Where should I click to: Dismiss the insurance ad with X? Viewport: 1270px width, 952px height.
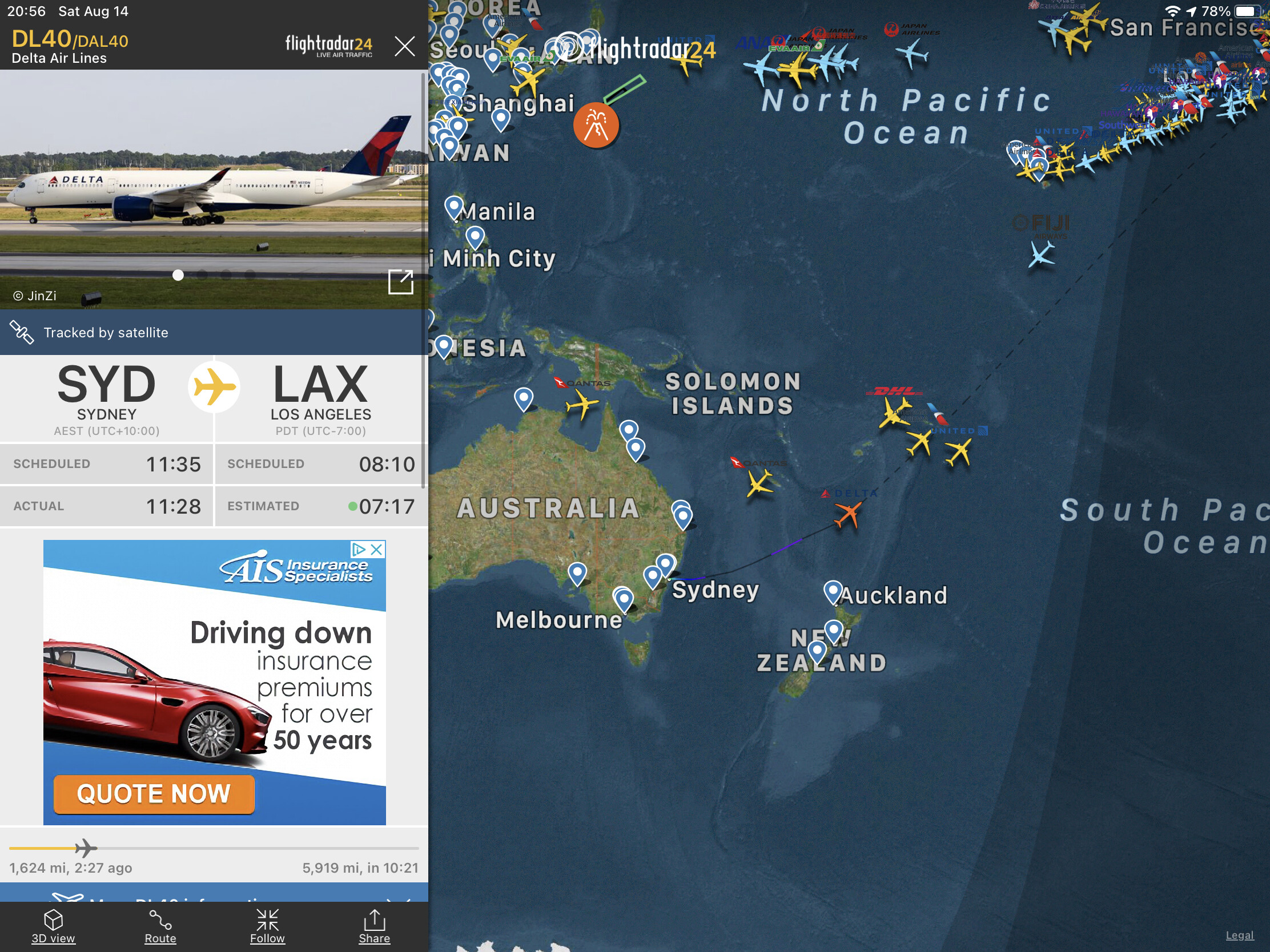[377, 549]
